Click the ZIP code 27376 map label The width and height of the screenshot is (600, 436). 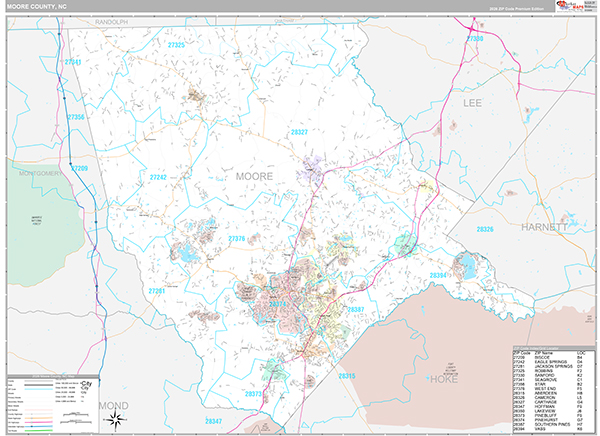[237, 238]
